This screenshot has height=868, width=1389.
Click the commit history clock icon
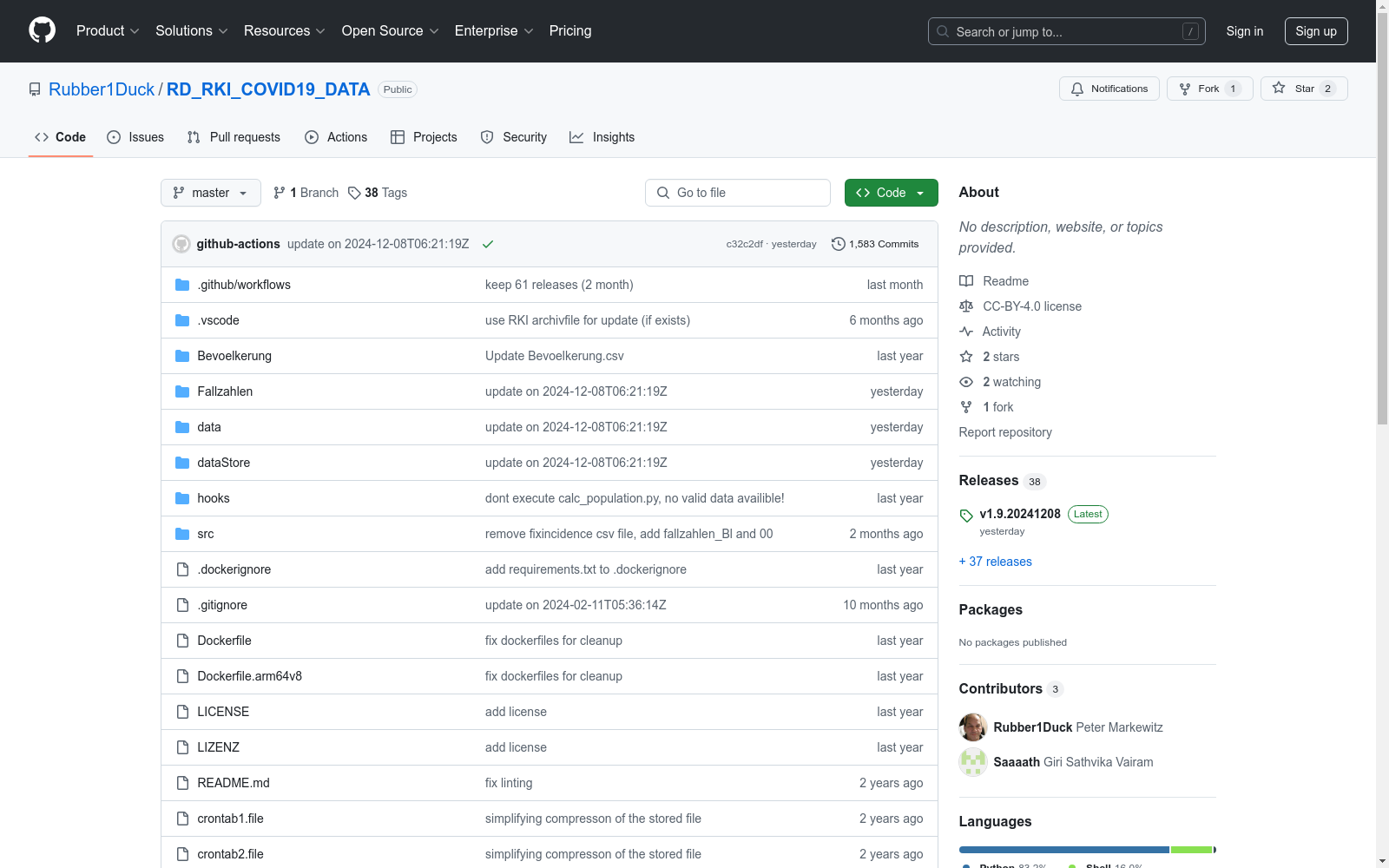point(839,244)
